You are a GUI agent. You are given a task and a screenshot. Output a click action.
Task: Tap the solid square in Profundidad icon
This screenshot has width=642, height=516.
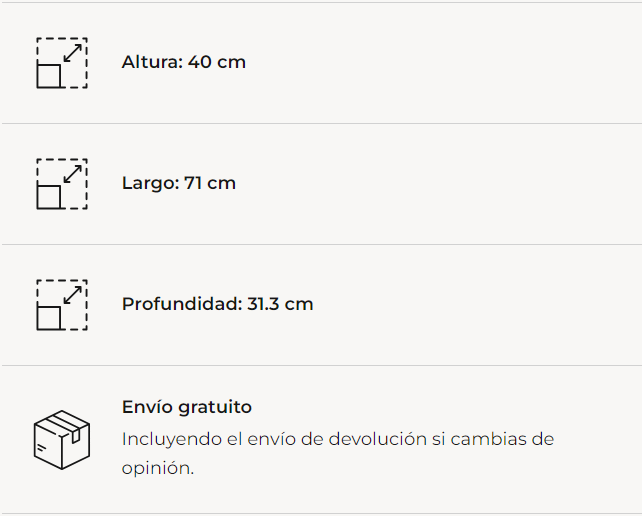coord(49,318)
